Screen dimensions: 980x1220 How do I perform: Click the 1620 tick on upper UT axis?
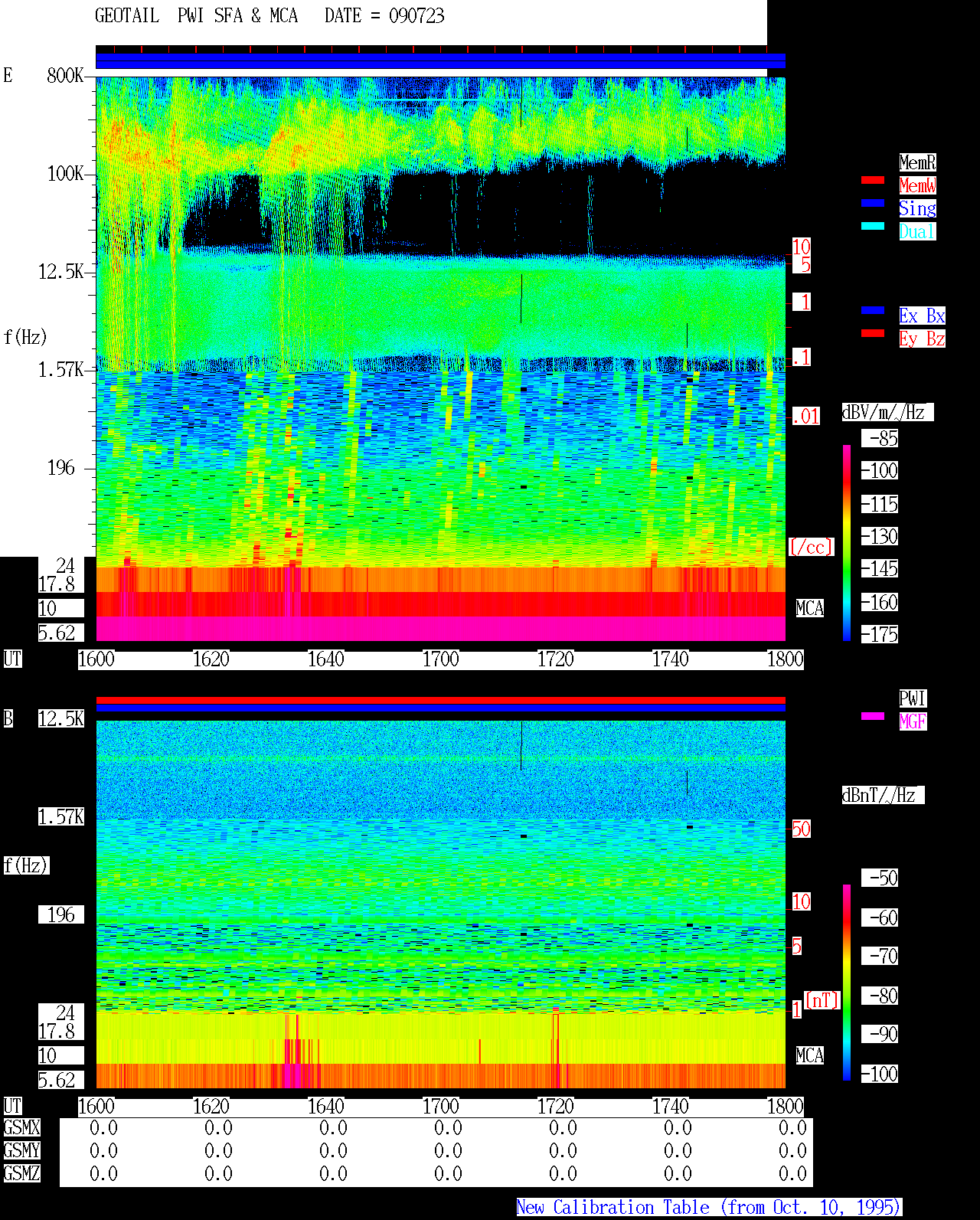(211, 659)
